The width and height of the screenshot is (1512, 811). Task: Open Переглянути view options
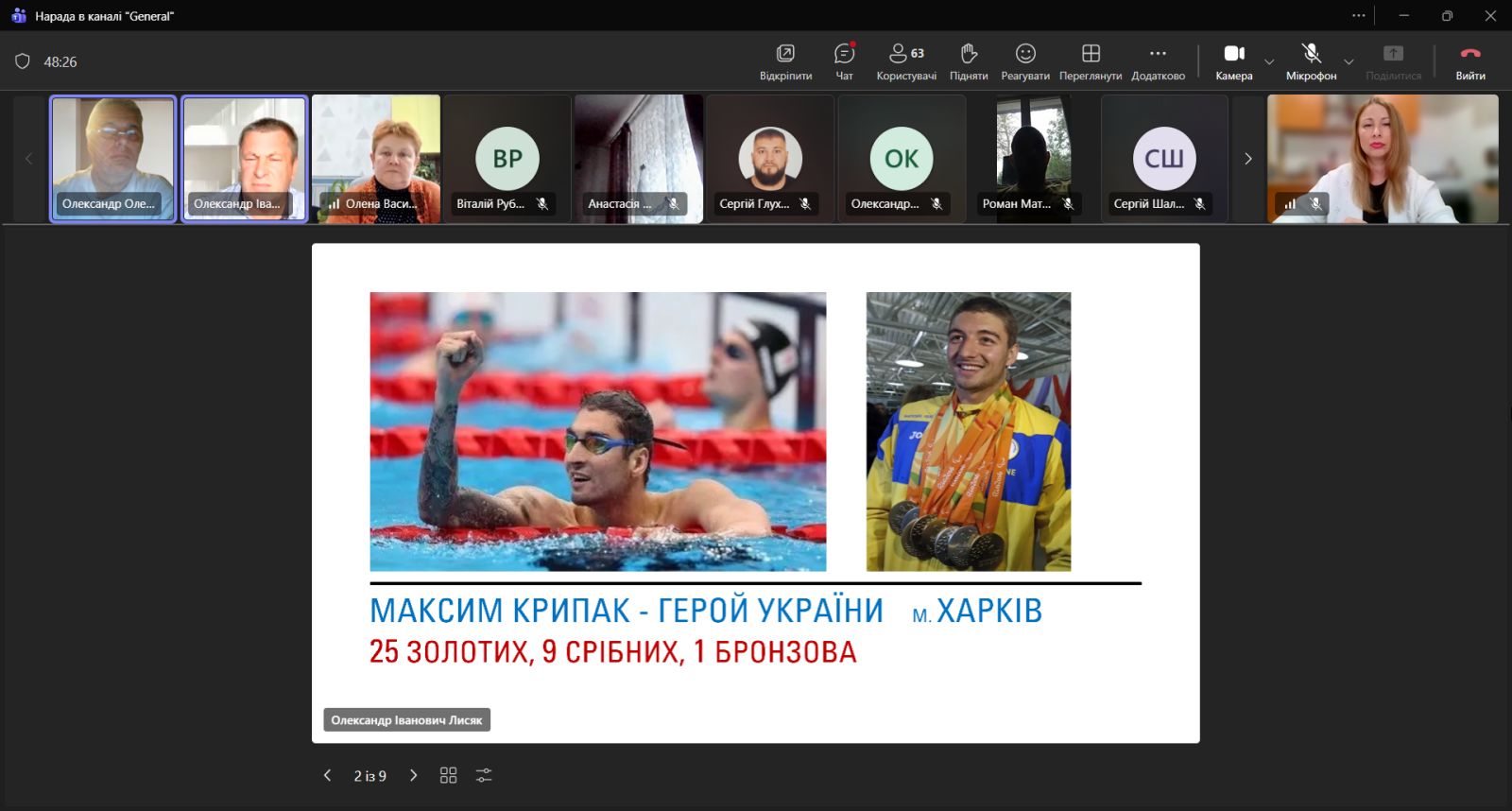1091,61
